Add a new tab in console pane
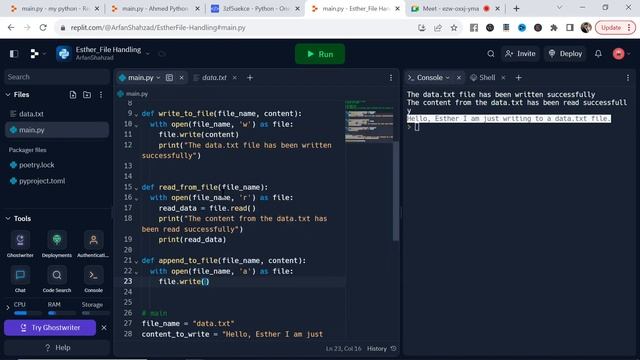This screenshot has height=360, width=640. point(518,78)
